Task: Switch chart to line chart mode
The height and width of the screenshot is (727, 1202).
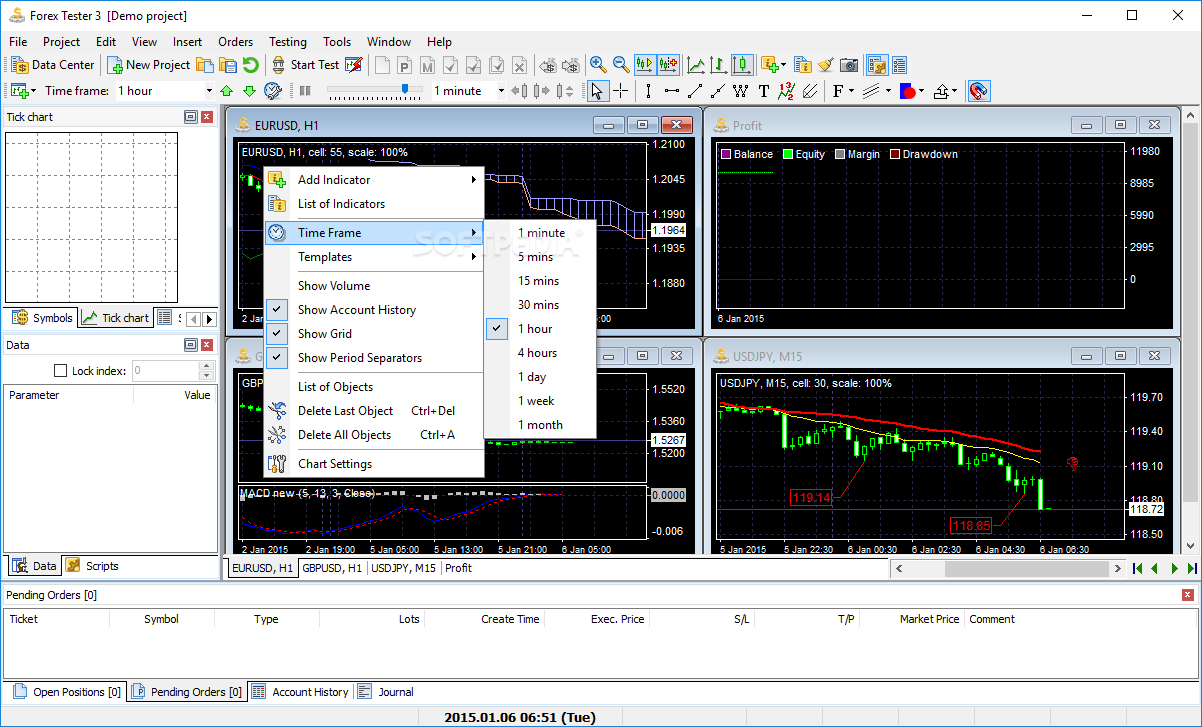Action: point(696,65)
